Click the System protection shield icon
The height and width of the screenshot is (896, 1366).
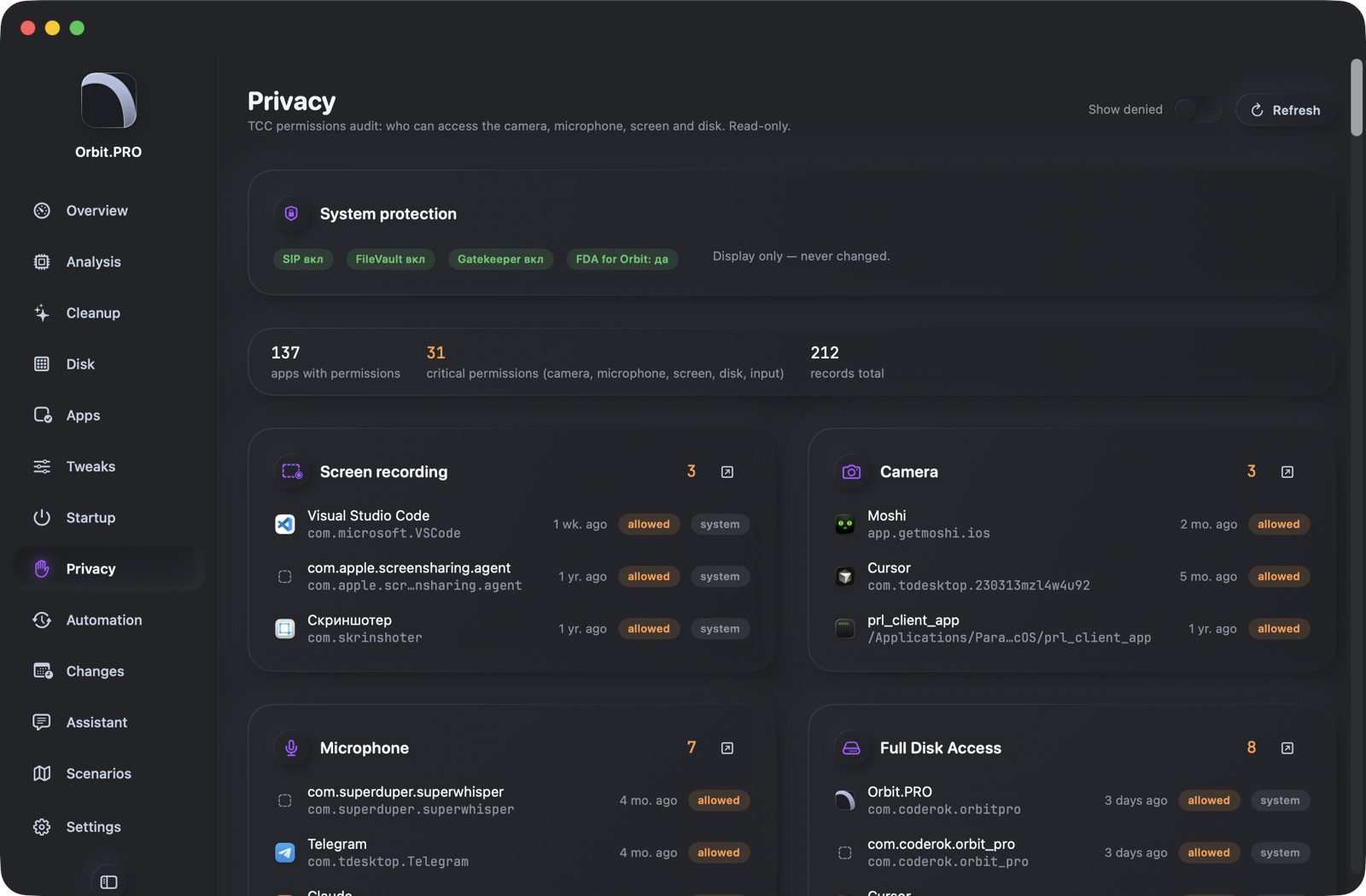point(291,213)
